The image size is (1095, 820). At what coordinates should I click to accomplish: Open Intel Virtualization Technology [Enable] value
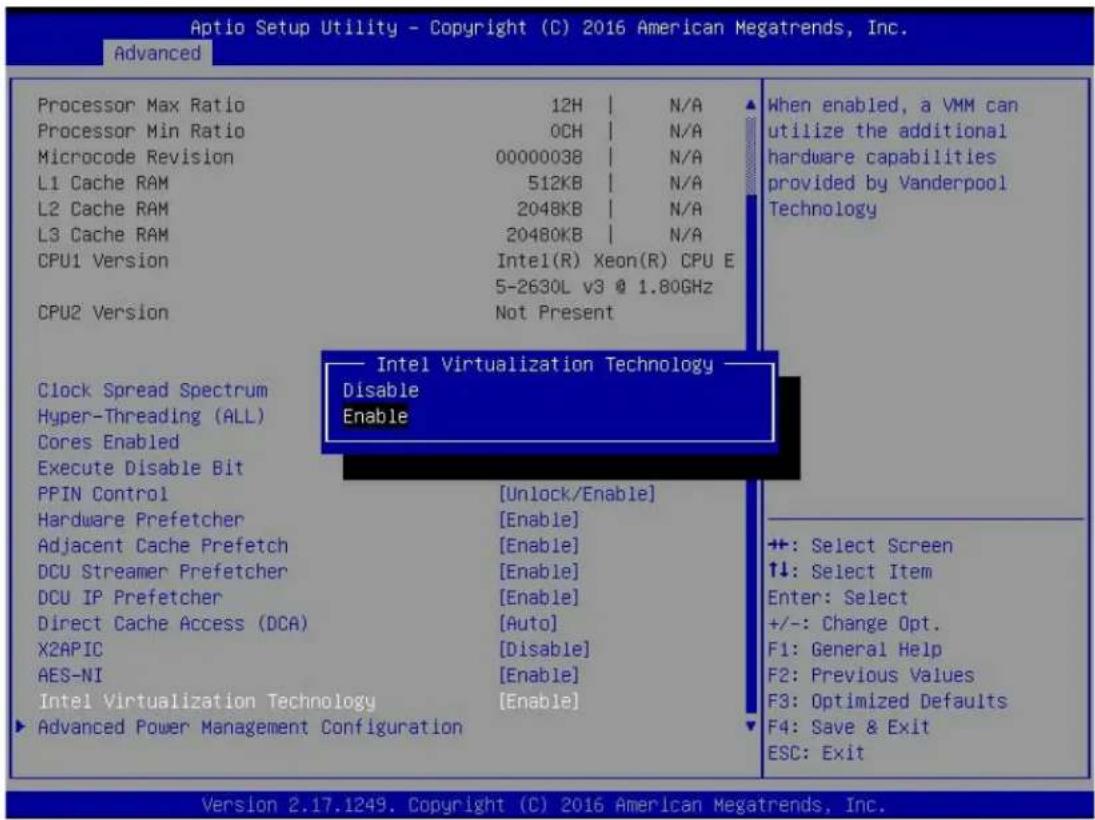click(538, 701)
